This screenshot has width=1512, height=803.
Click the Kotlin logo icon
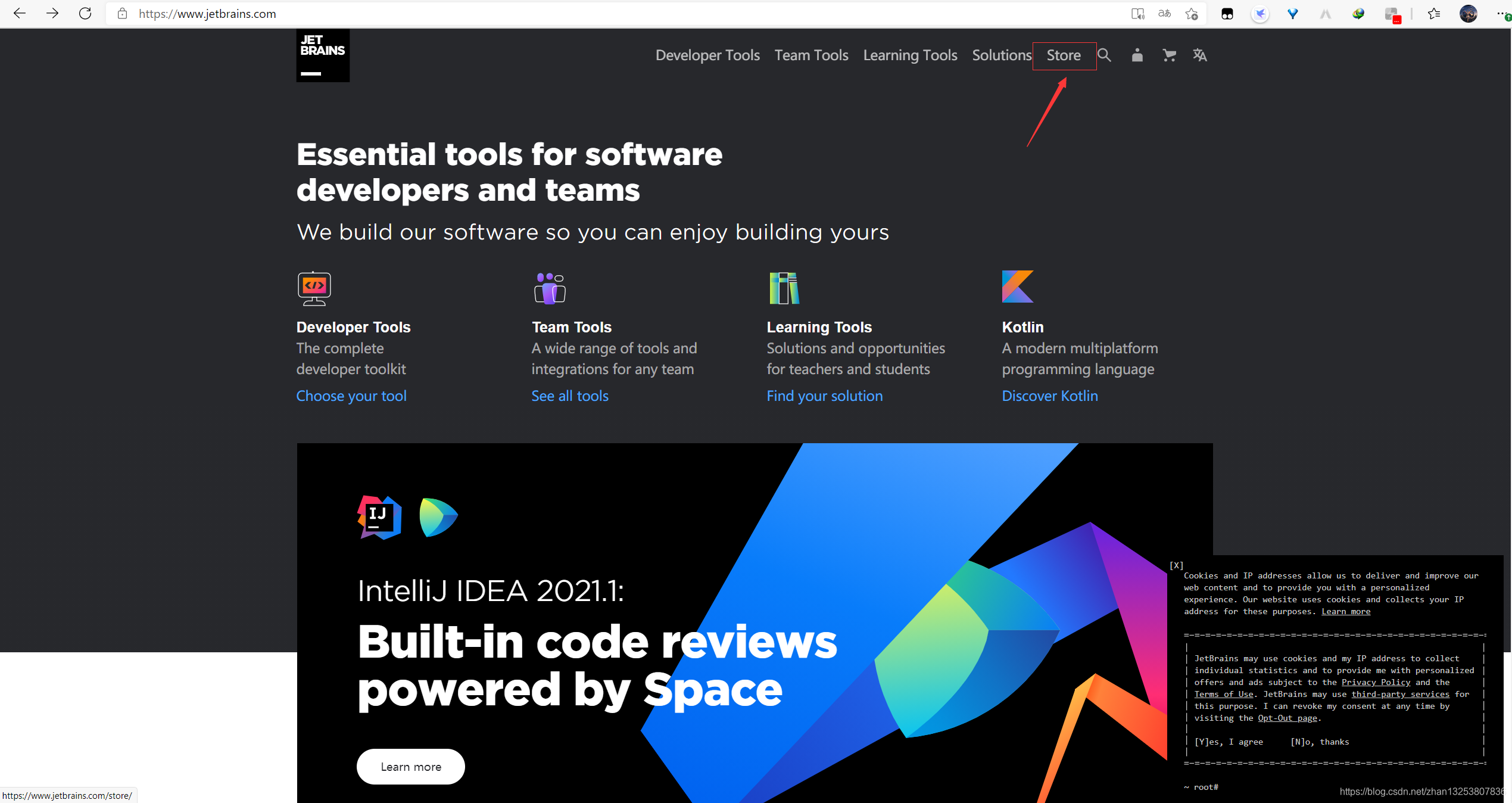tap(1017, 287)
